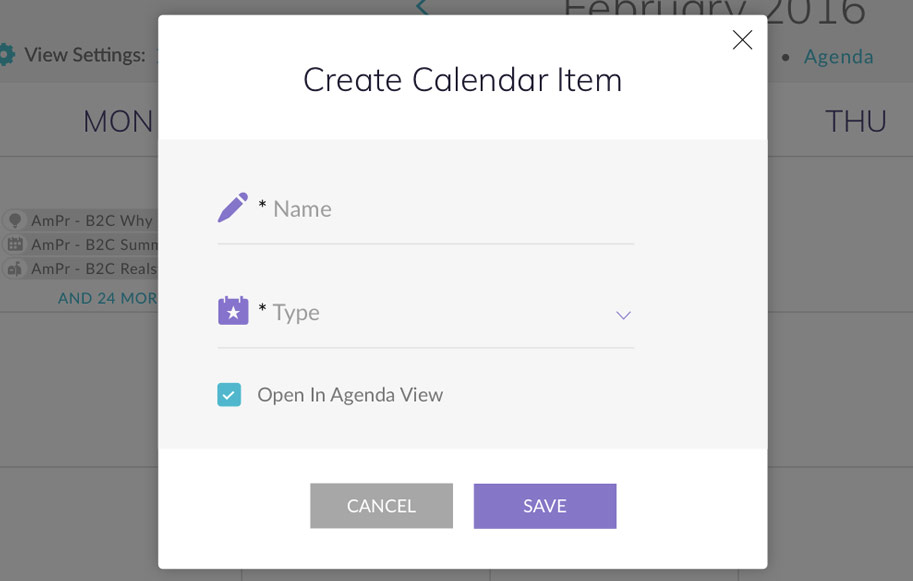Screen dimensions: 913x581
Task: Click the calendar icon on AmPr - B2C Summ
Action: [15, 244]
